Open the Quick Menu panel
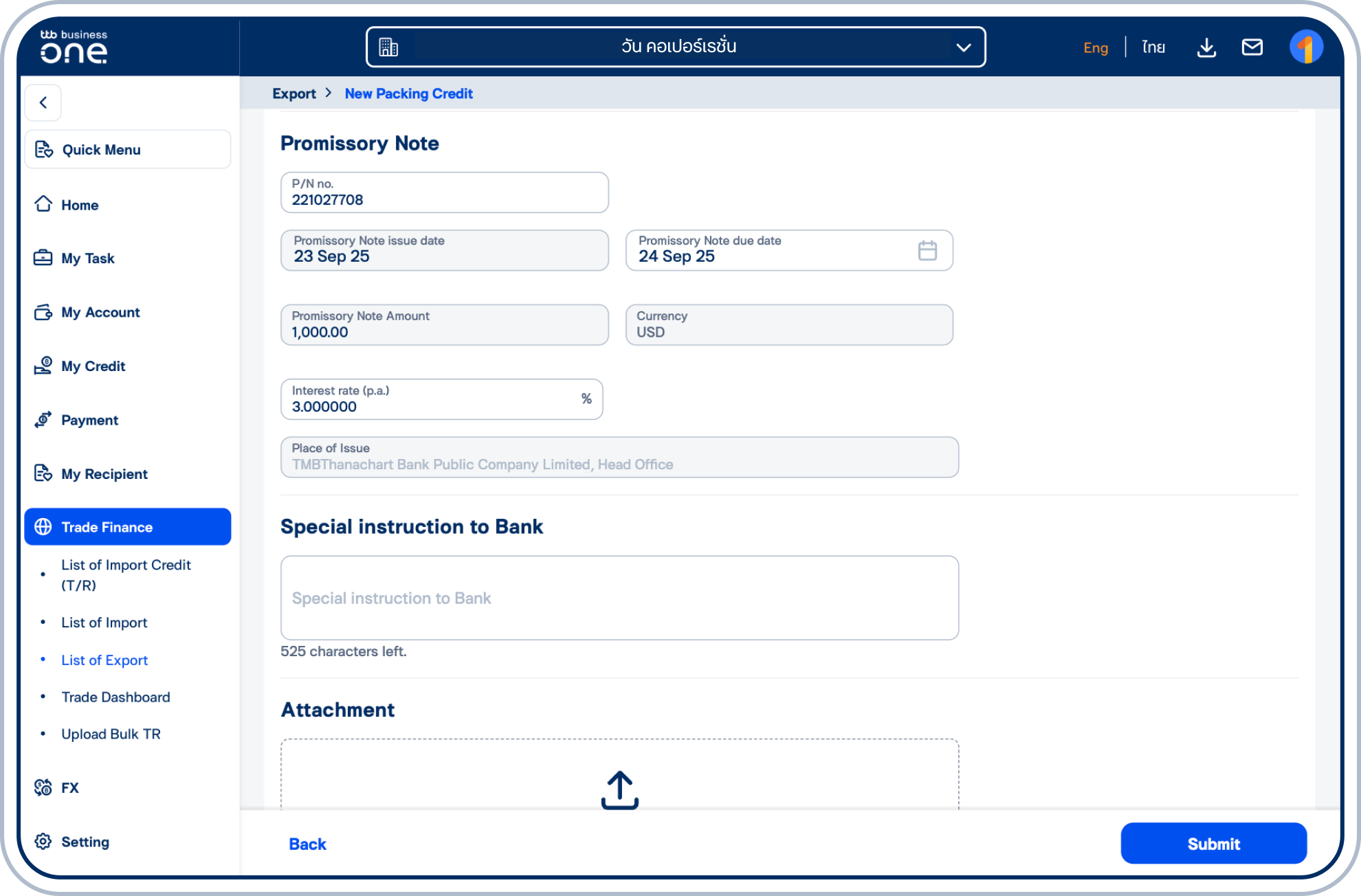1361x896 pixels. pos(128,150)
